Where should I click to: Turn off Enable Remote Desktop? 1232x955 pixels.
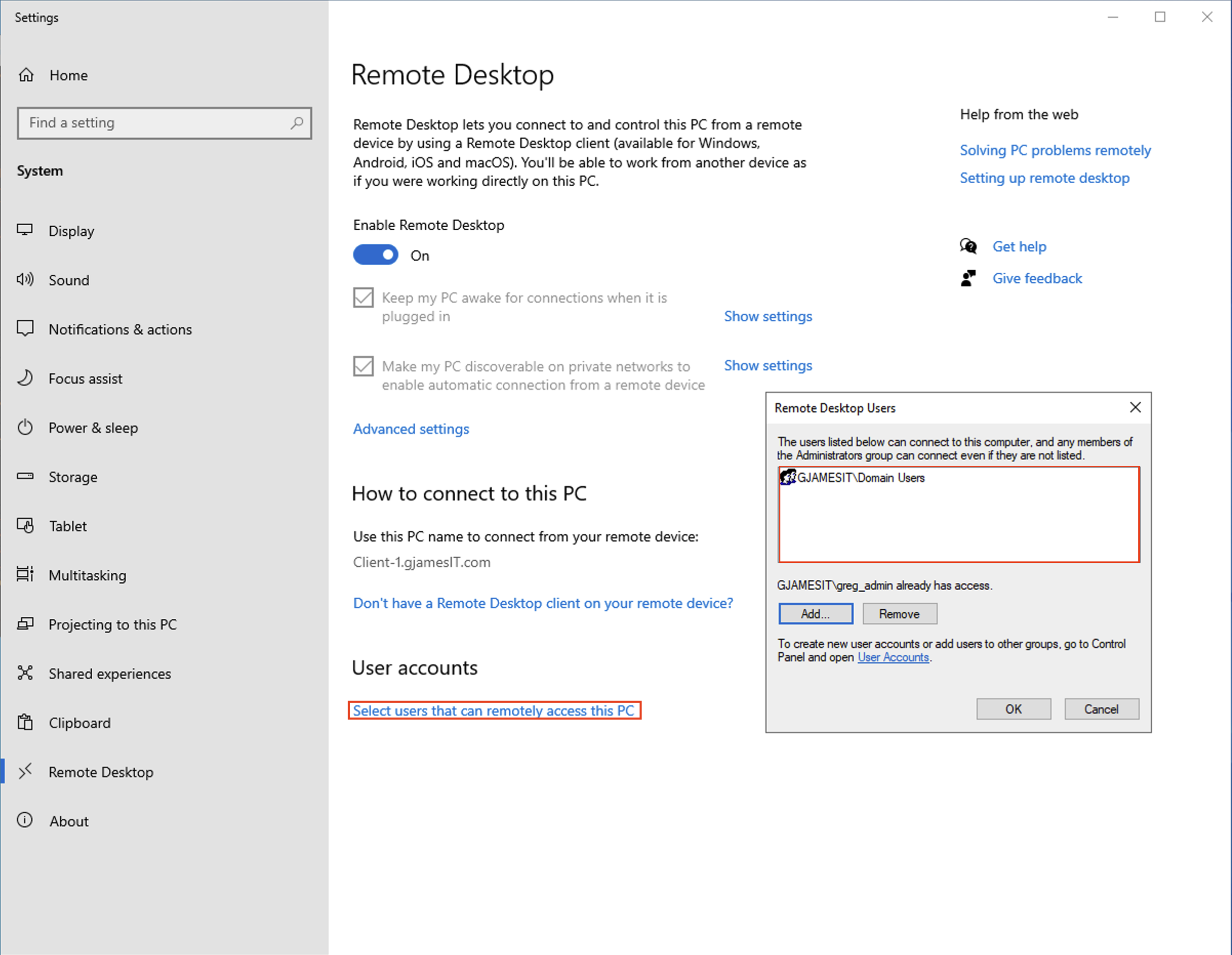(x=376, y=255)
